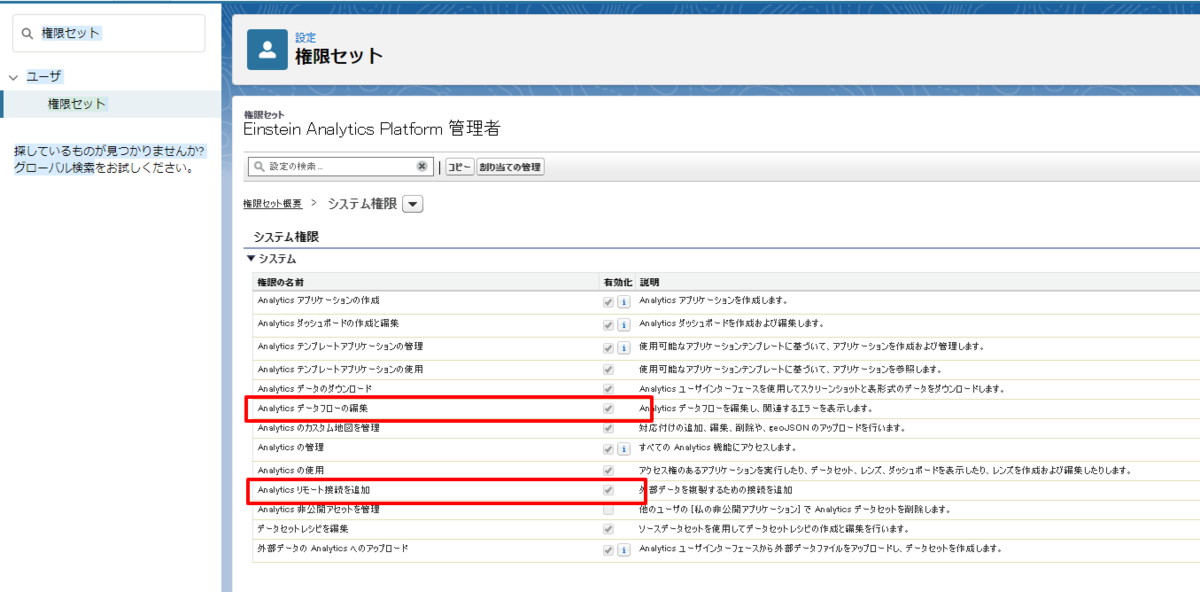Click the Analytics データフローの編集 row name

(x=312, y=409)
